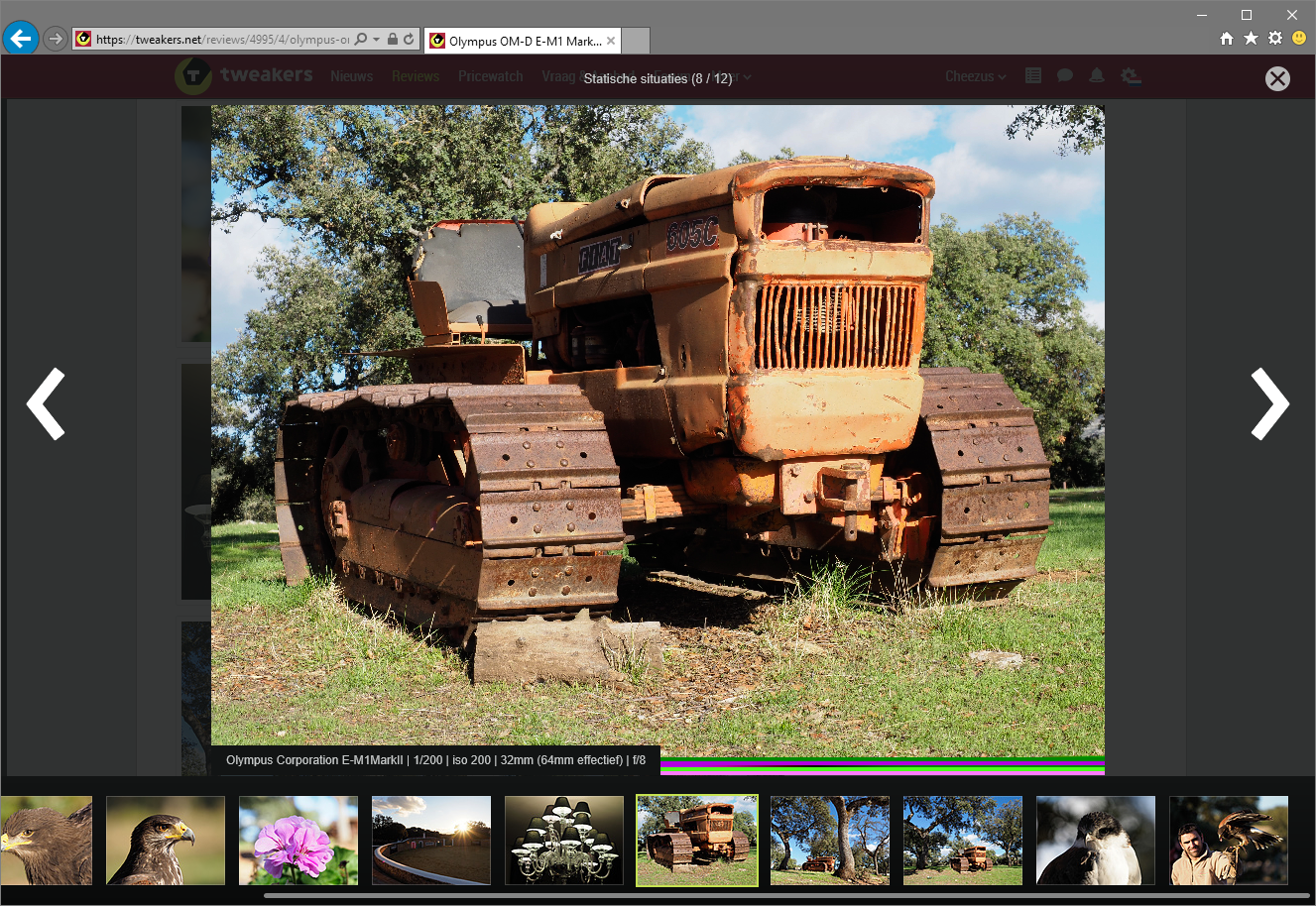Viewport: 1316px width, 906px height.
Task: Click the tweakers.net URL in the address bar
Action: (x=222, y=40)
